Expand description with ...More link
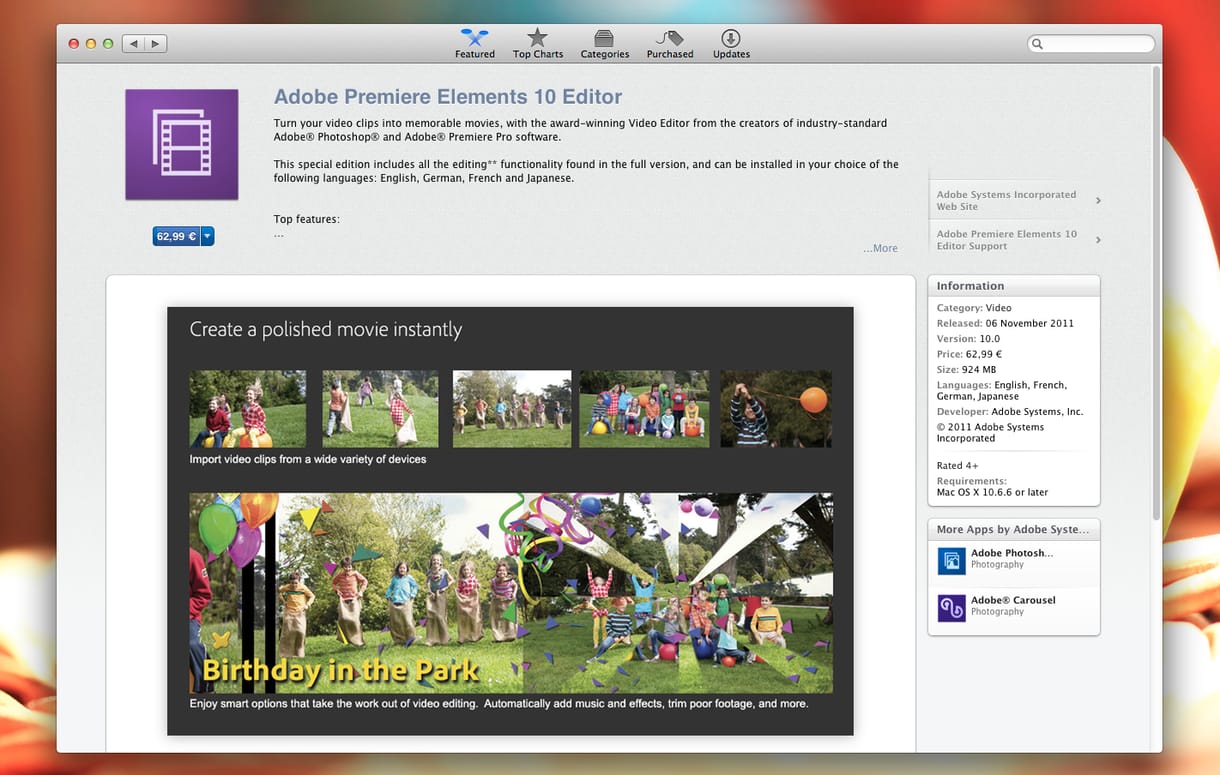The width and height of the screenshot is (1220, 775). tap(881, 248)
